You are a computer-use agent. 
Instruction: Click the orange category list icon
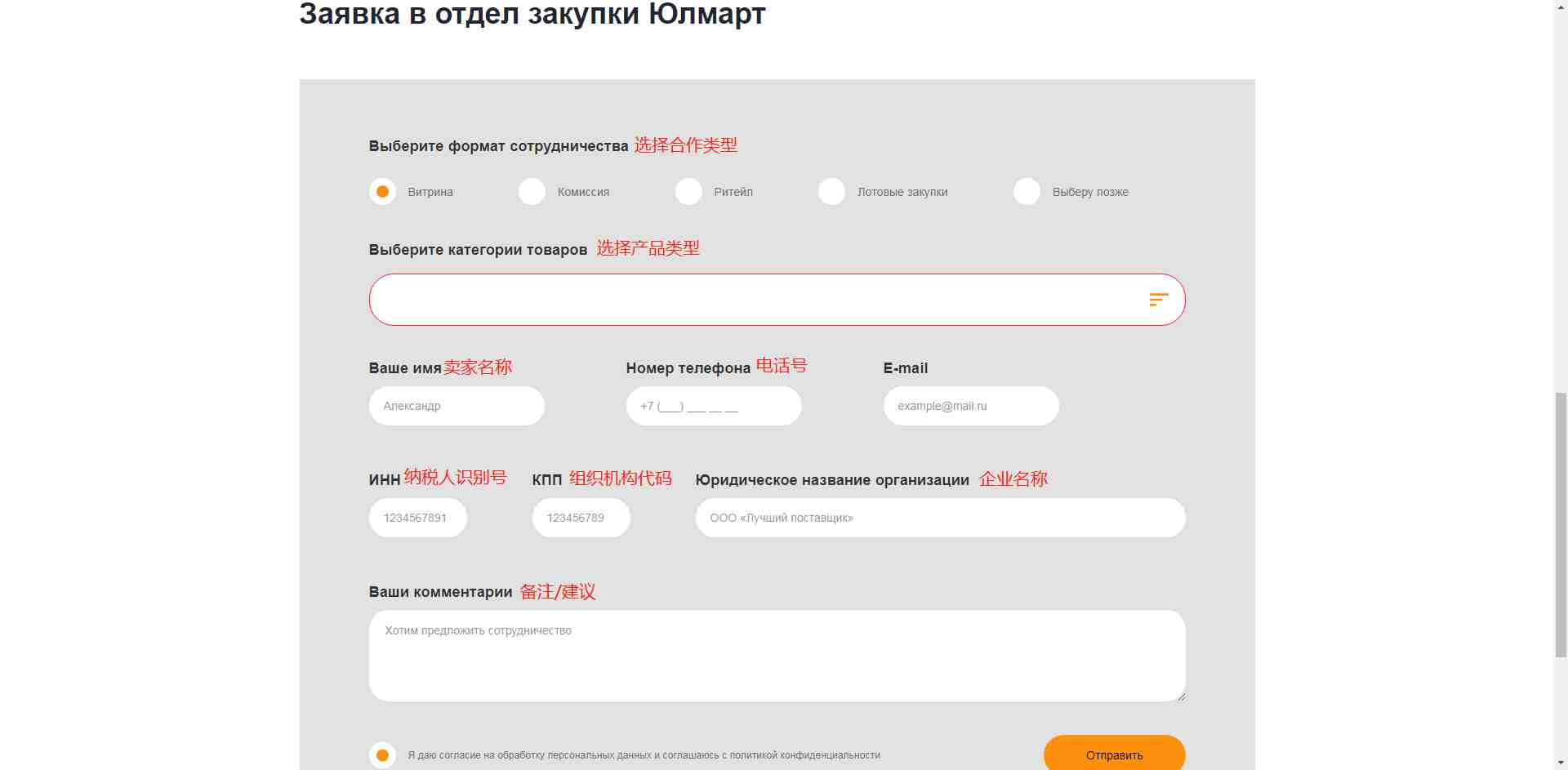coord(1159,300)
